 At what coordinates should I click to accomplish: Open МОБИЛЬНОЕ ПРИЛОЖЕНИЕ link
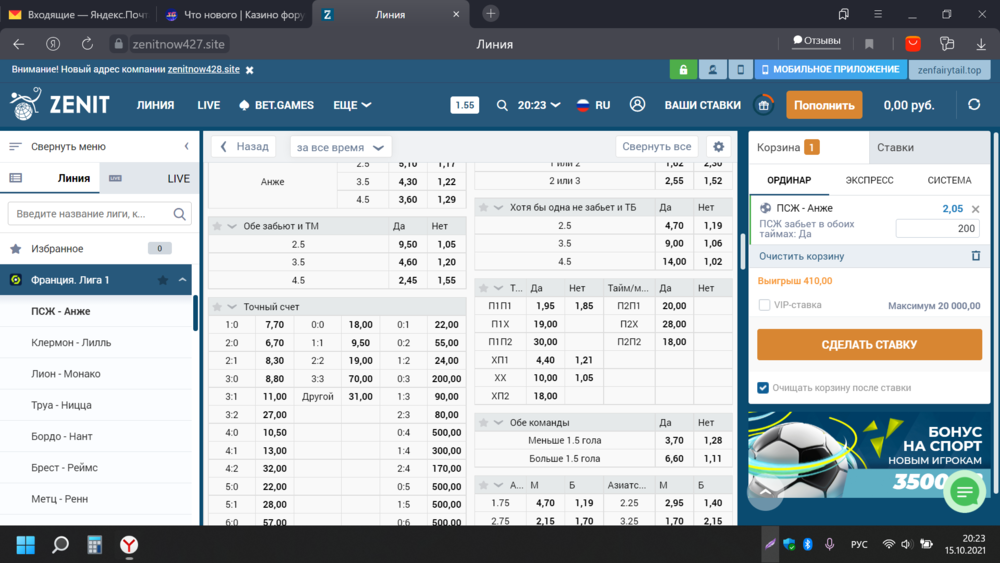(830, 69)
